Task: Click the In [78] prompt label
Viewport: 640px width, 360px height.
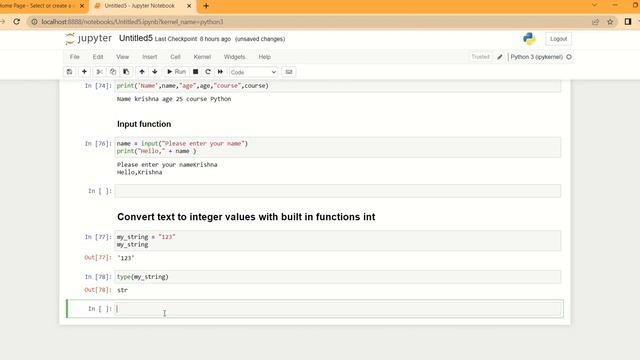Action: point(98,277)
